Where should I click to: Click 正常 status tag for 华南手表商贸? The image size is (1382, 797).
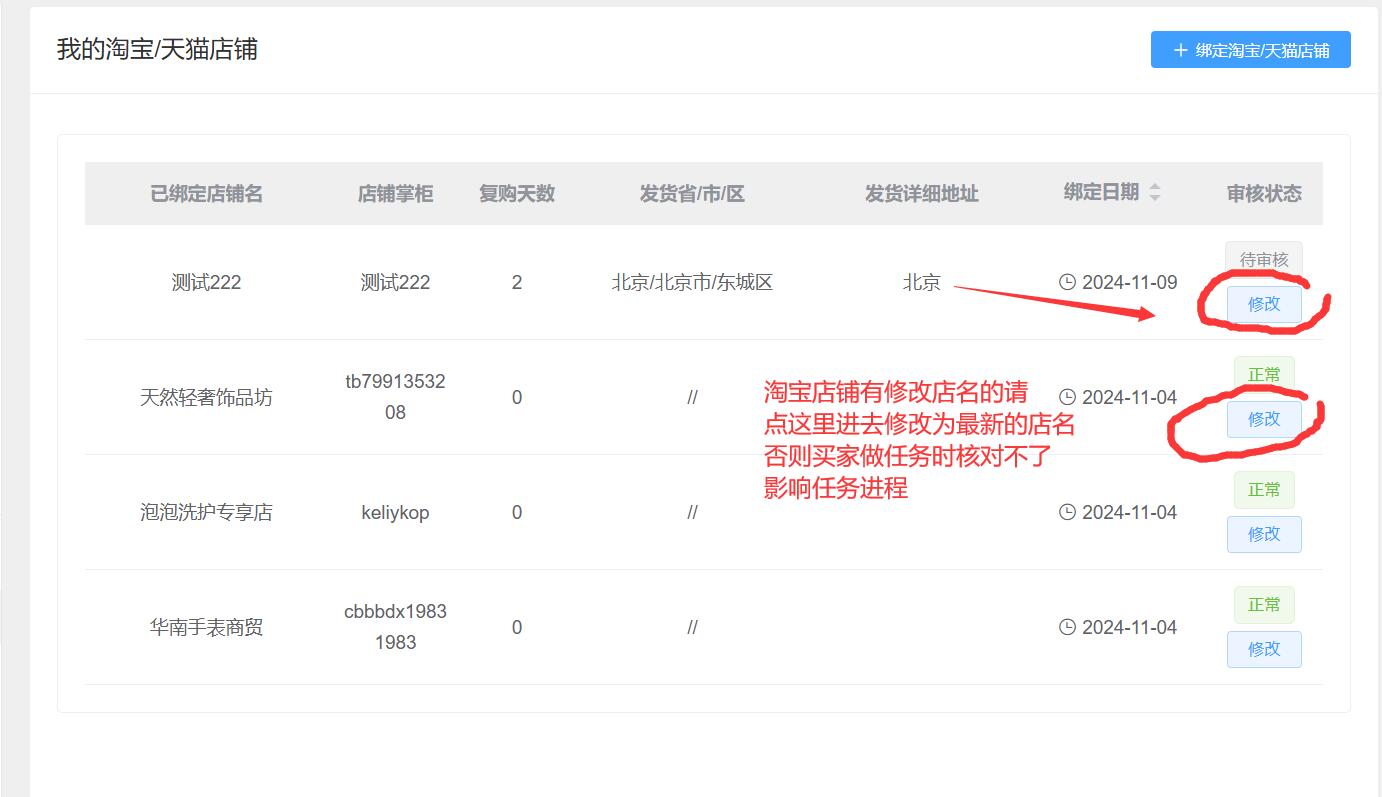point(1264,604)
